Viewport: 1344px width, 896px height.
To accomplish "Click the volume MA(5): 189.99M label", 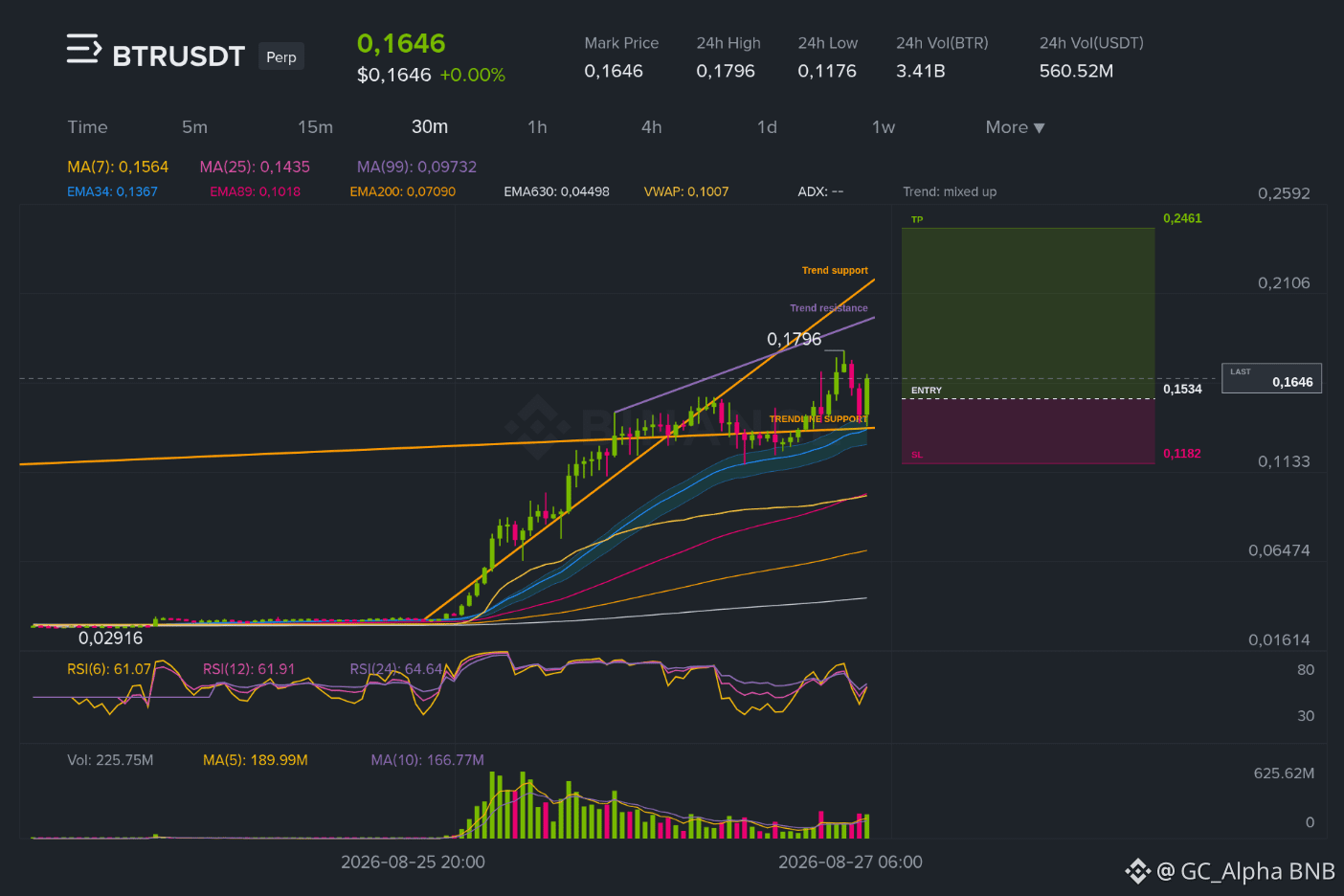I will [x=256, y=760].
